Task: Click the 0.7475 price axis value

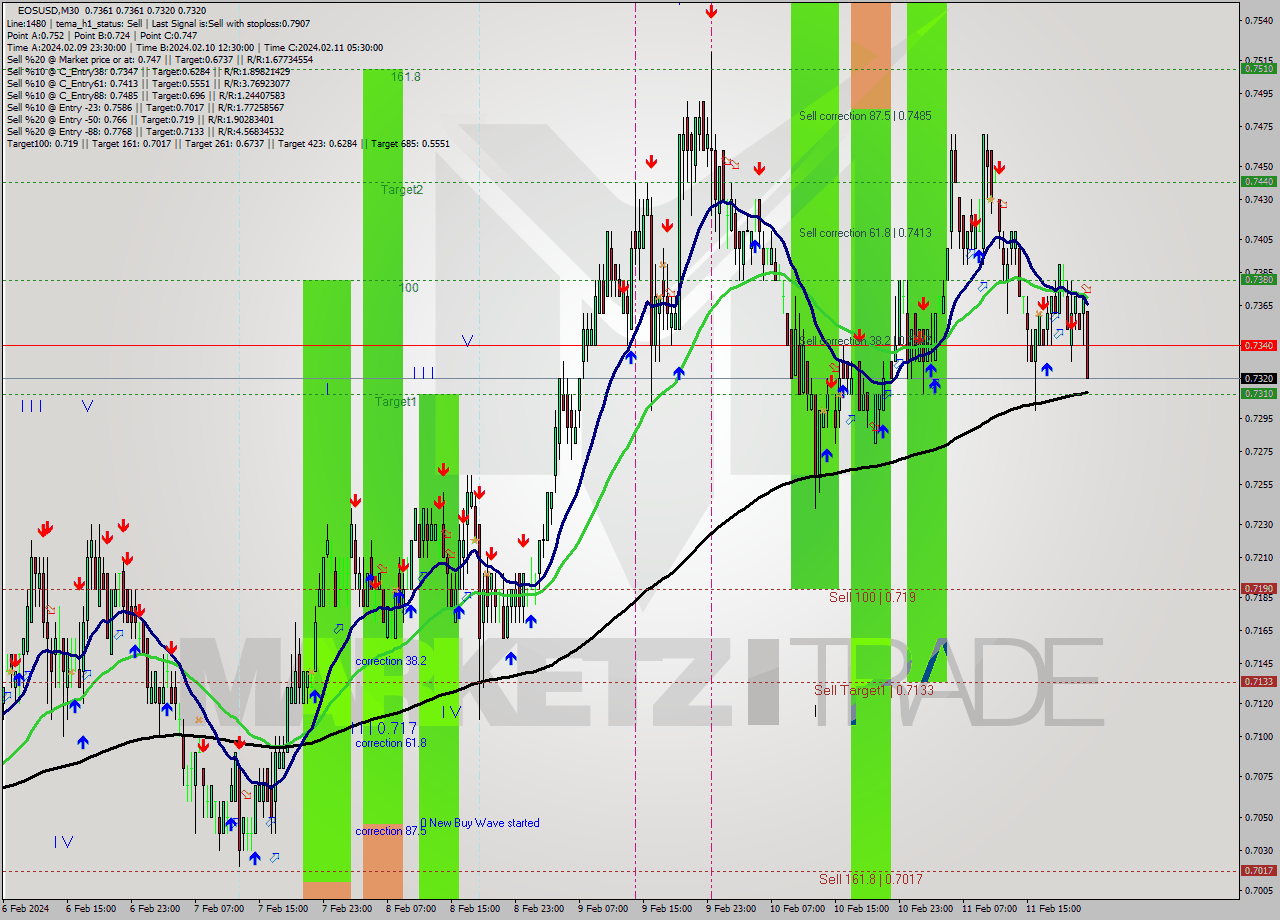Action: tap(1259, 126)
